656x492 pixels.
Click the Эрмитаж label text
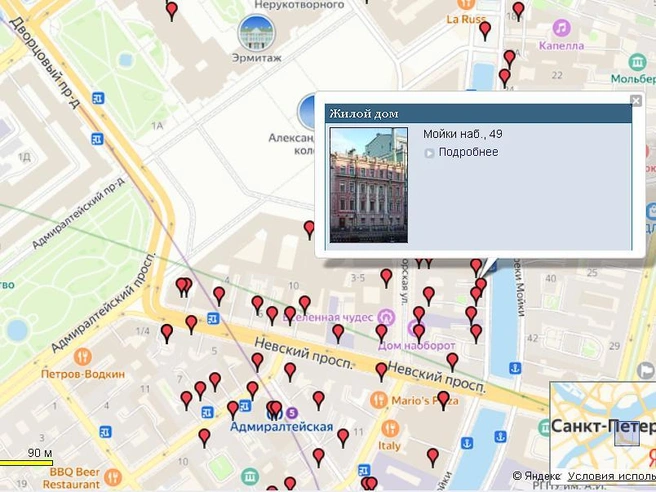[x=257, y=58]
